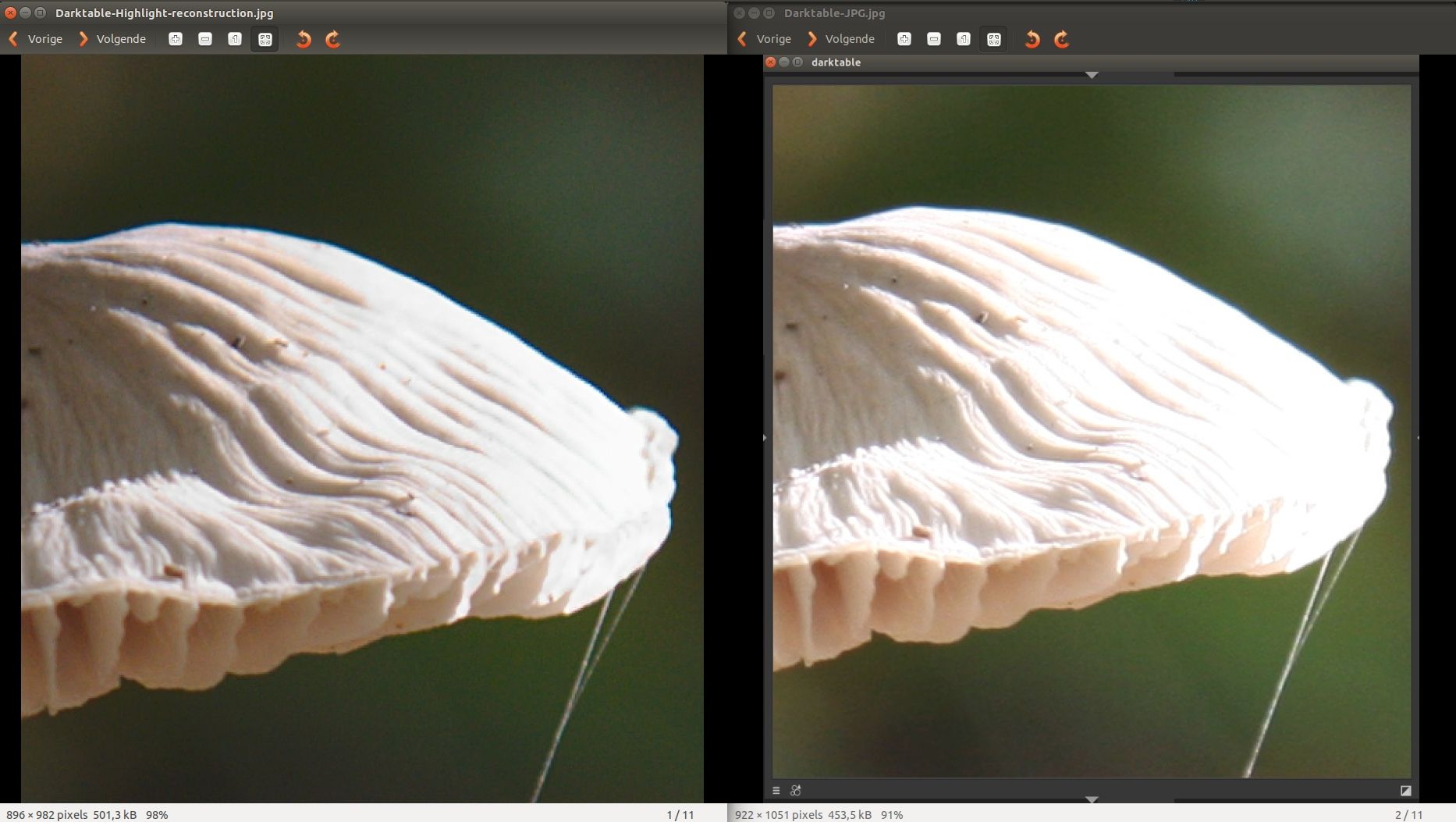Expand the top panel arrow in darktable
The image size is (1456, 822).
click(1092, 75)
